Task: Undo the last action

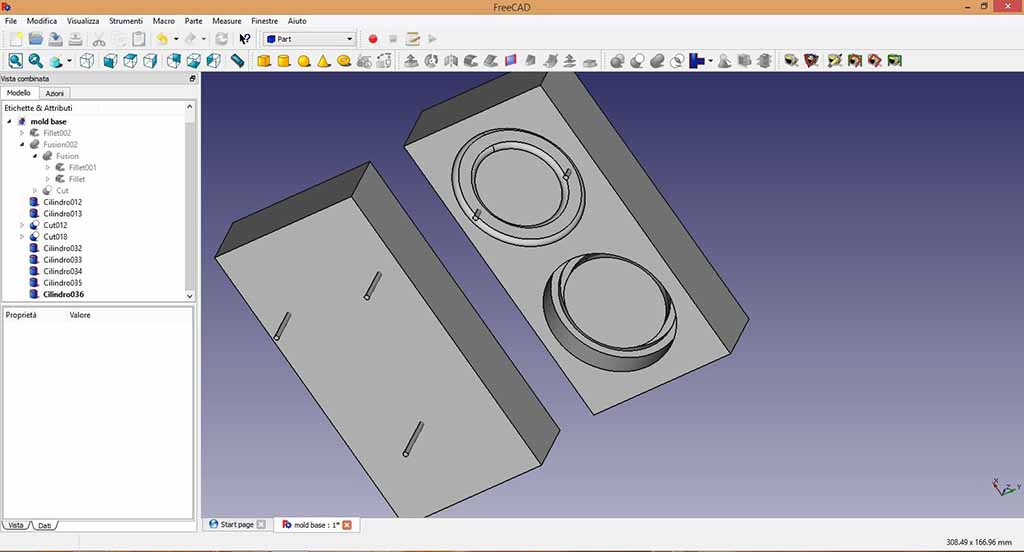Action: (162, 39)
